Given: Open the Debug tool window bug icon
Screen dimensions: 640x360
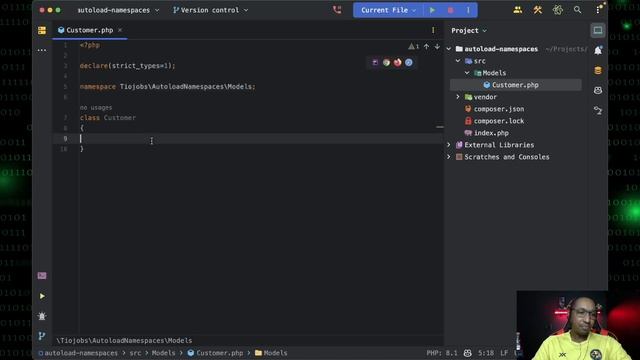Looking at the screenshot, I should click(42, 316).
